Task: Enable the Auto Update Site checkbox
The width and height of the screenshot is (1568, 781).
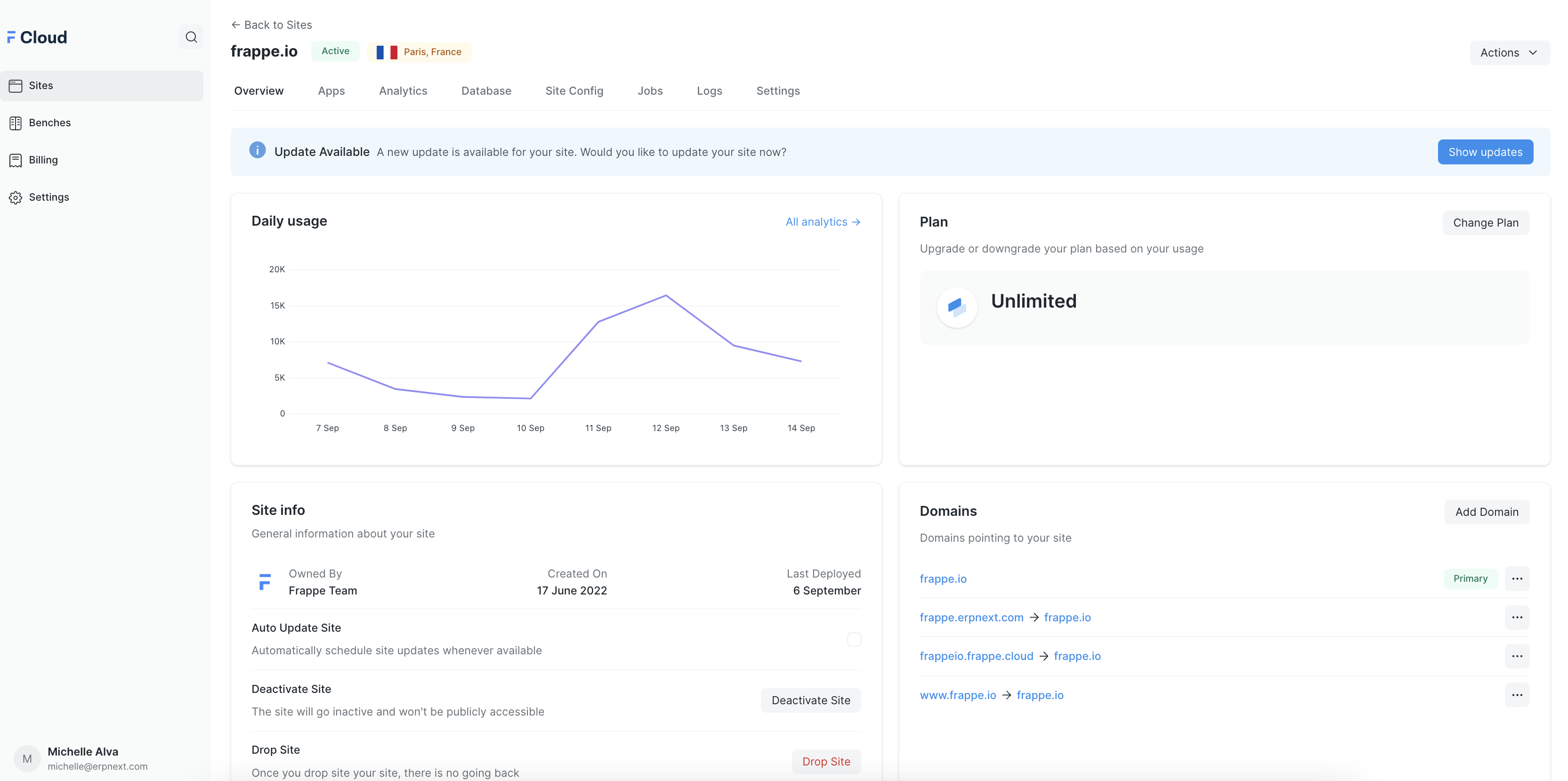Action: pyautogui.click(x=854, y=639)
